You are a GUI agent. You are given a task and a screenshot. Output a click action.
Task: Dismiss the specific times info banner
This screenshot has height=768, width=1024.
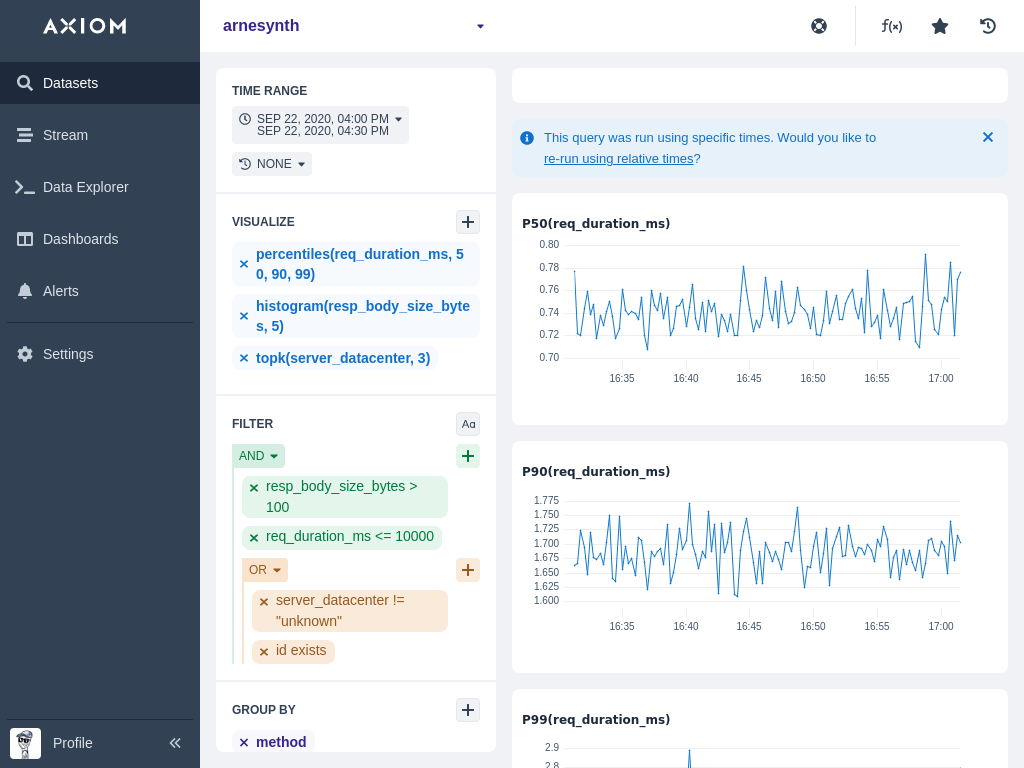pyautogui.click(x=988, y=137)
